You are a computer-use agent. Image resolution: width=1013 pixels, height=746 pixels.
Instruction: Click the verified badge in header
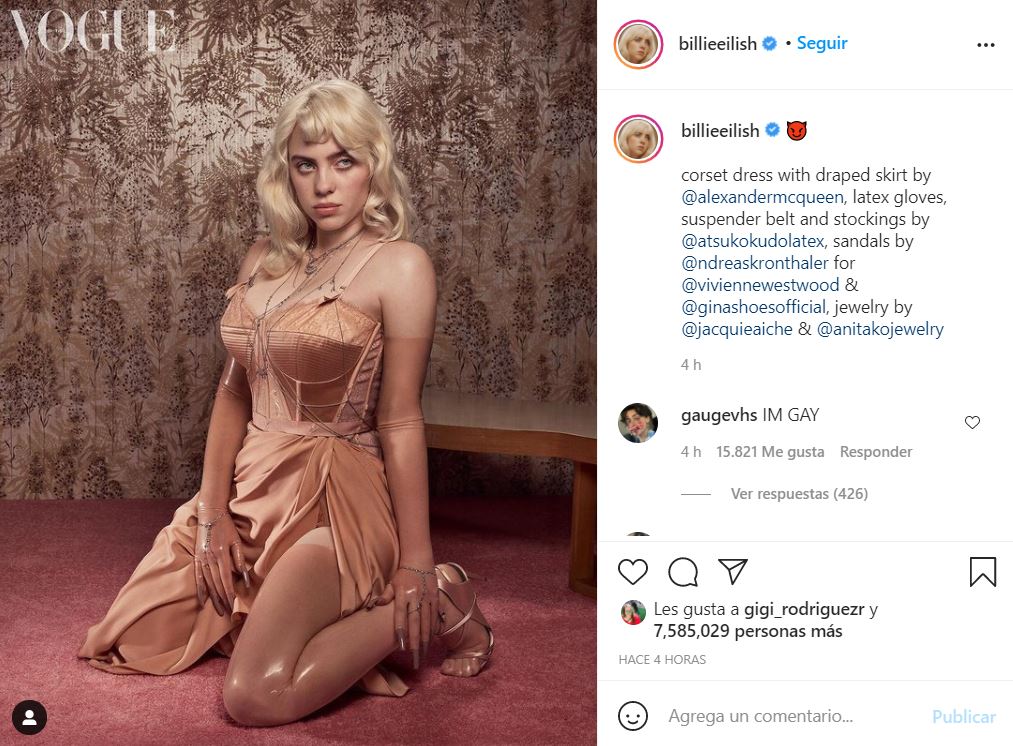(769, 43)
